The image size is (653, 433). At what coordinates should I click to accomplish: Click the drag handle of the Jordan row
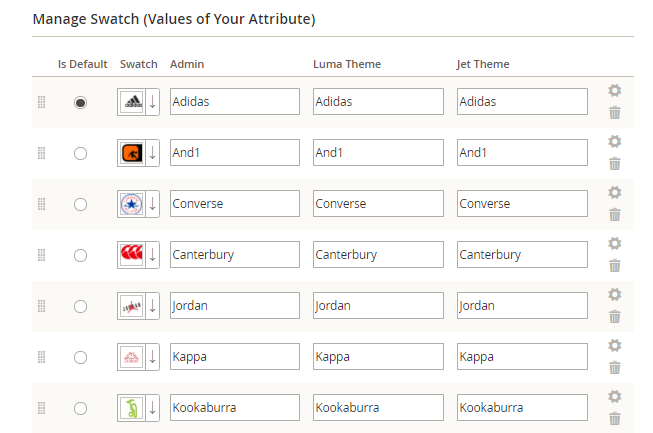[41, 306]
